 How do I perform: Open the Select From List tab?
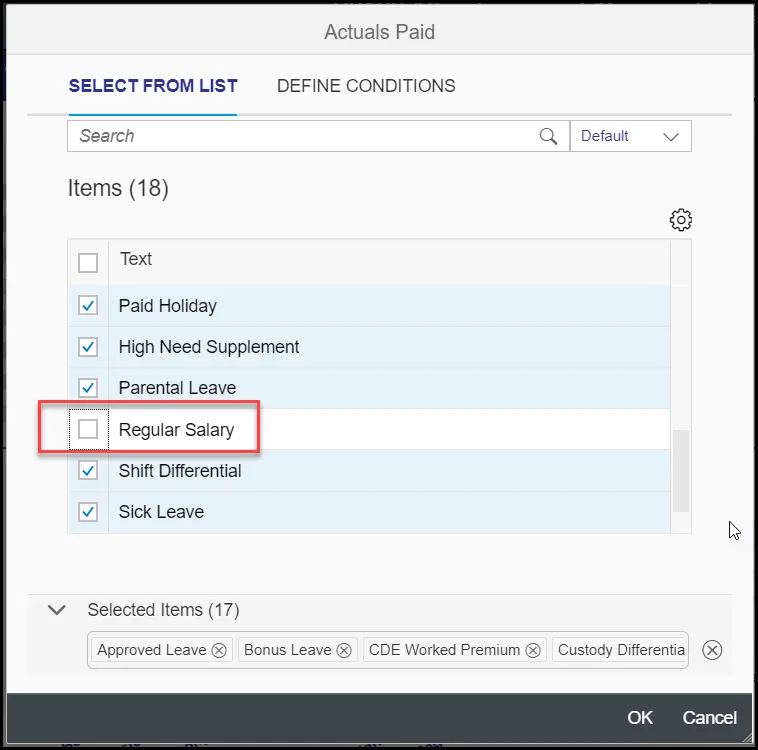(153, 86)
